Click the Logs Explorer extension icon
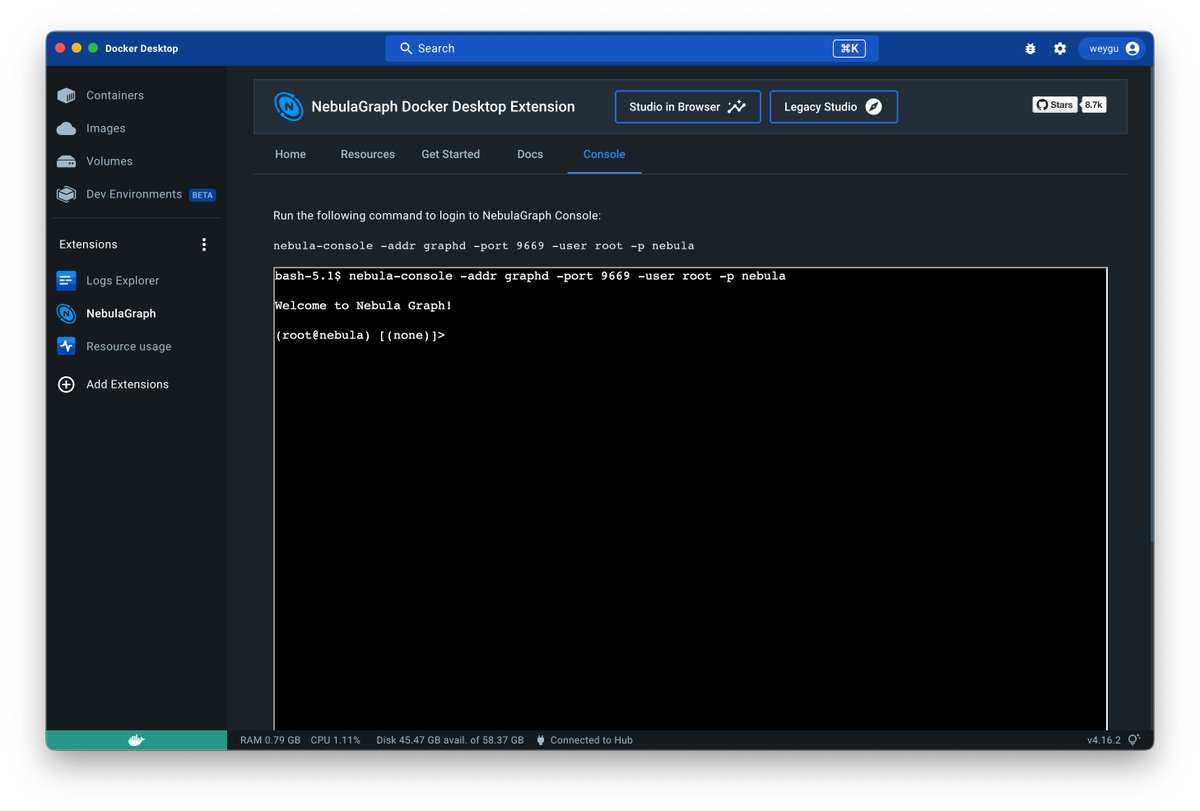The image size is (1200, 811). (x=66, y=281)
